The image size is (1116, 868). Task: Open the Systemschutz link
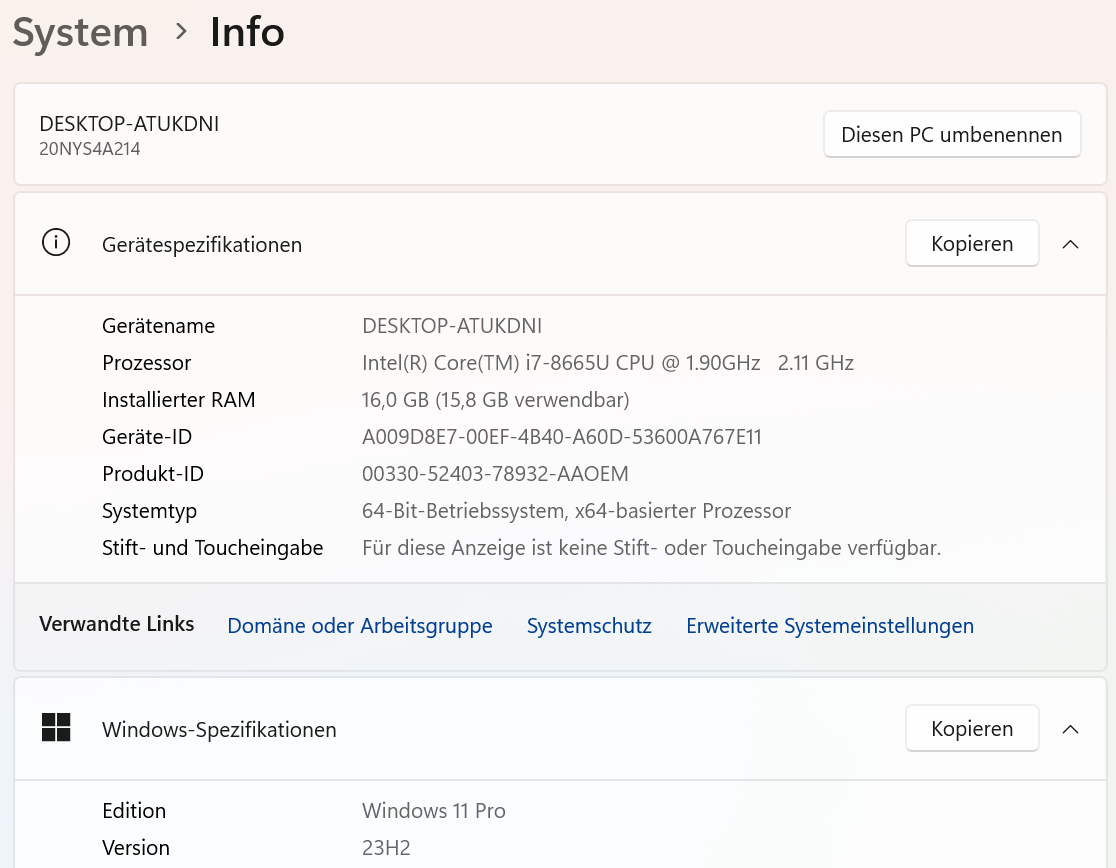coord(589,625)
